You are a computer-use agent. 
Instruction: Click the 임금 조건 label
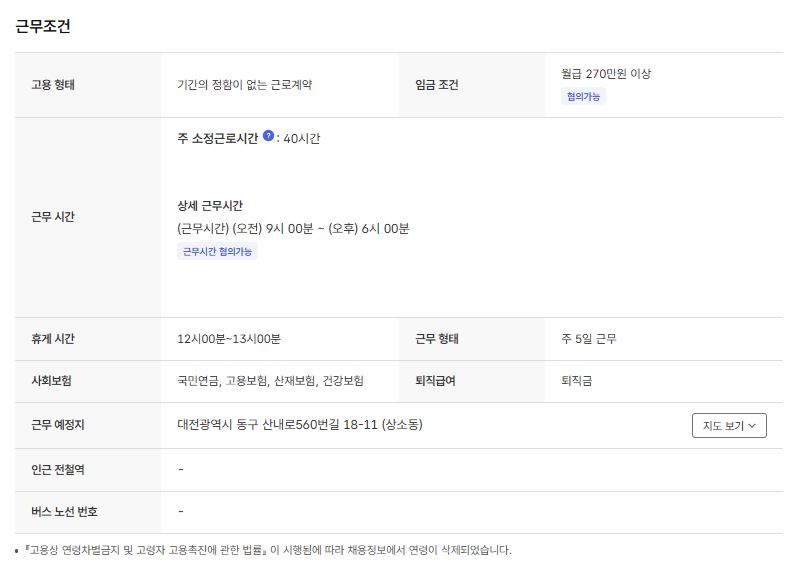click(x=436, y=85)
